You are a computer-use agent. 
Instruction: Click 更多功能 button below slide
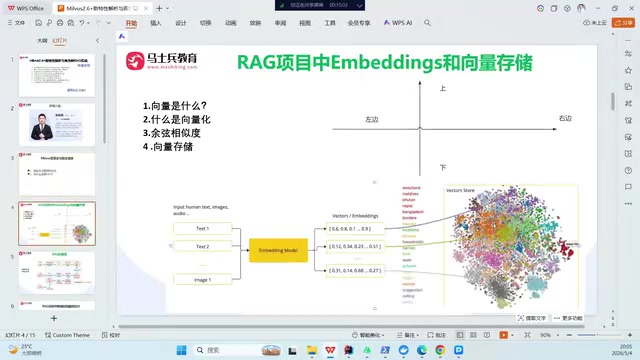(568, 318)
